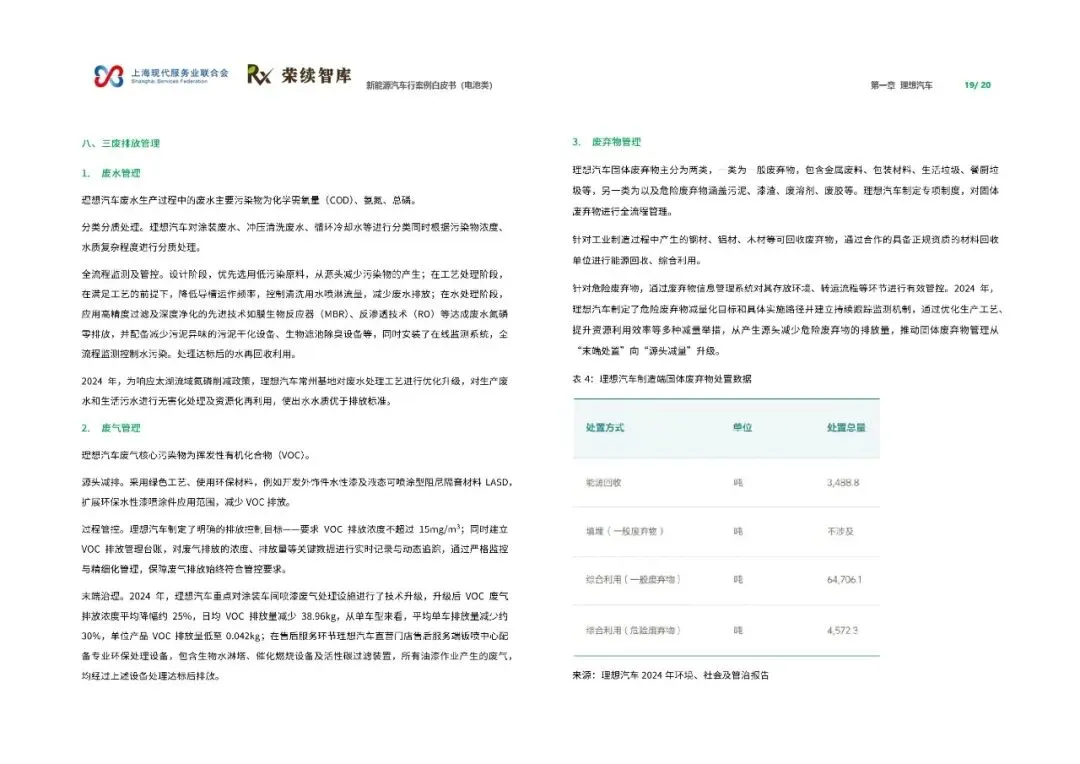Click the table header '单位'
Viewport: 1080px width, 764px height.
point(742,428)
